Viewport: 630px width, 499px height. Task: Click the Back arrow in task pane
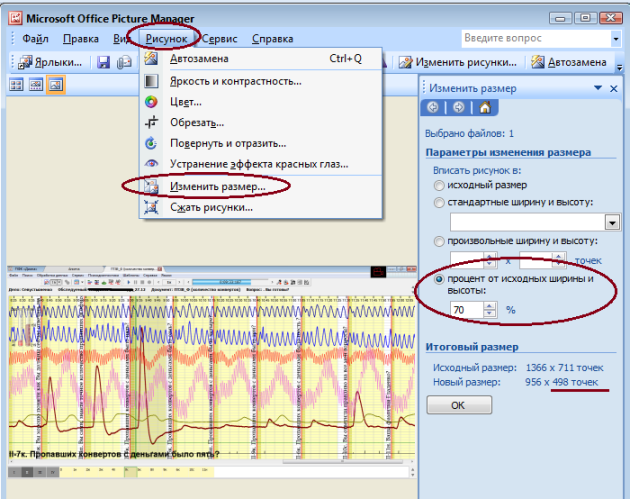433,108
